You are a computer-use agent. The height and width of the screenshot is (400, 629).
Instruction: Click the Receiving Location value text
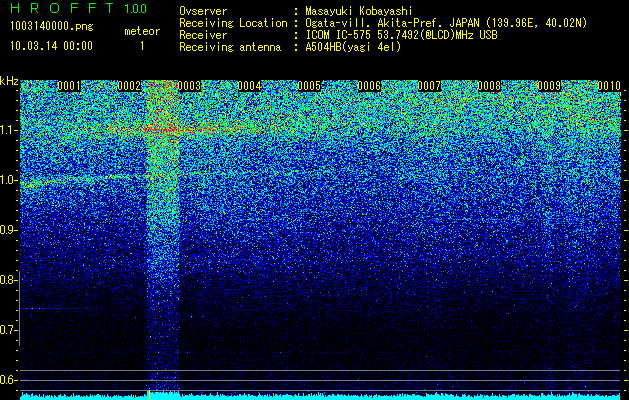click(x=446, y=23)
